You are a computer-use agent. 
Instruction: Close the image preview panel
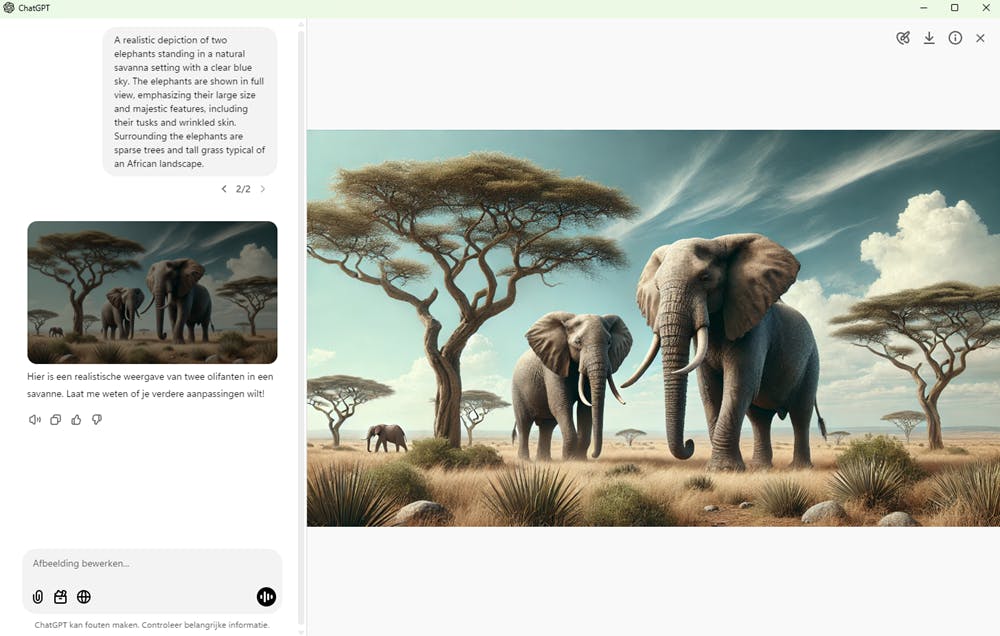click(980, 38)
